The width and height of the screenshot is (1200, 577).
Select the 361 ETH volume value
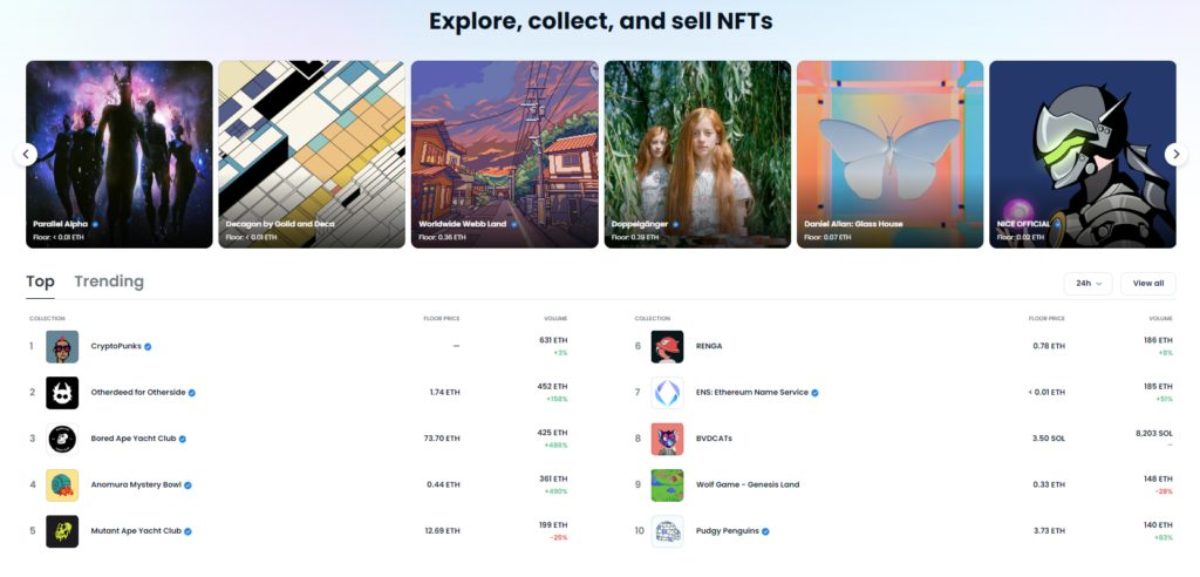click(x=554, y=479)
